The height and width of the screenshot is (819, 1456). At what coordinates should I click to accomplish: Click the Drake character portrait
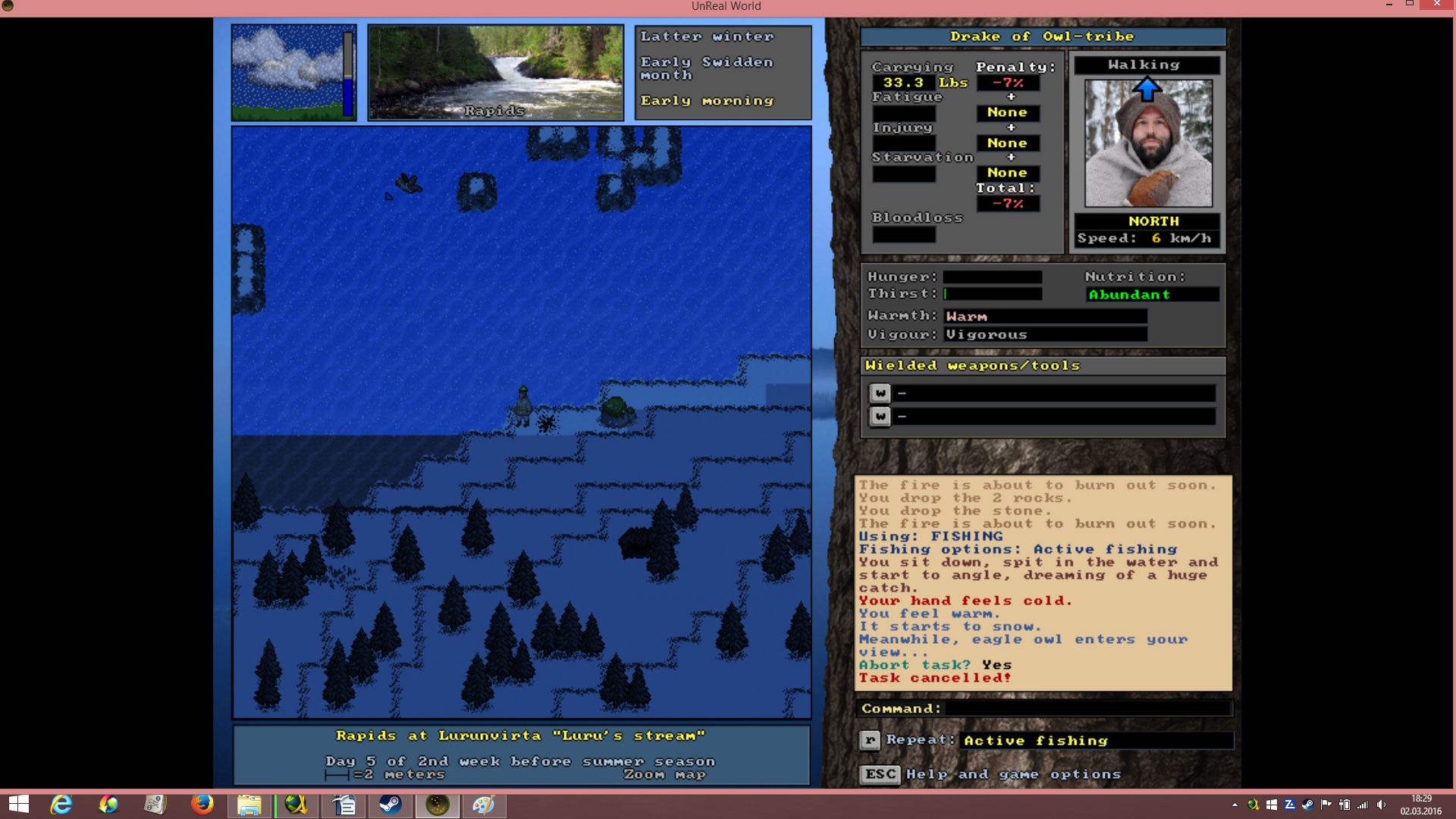pos(1148,143)
